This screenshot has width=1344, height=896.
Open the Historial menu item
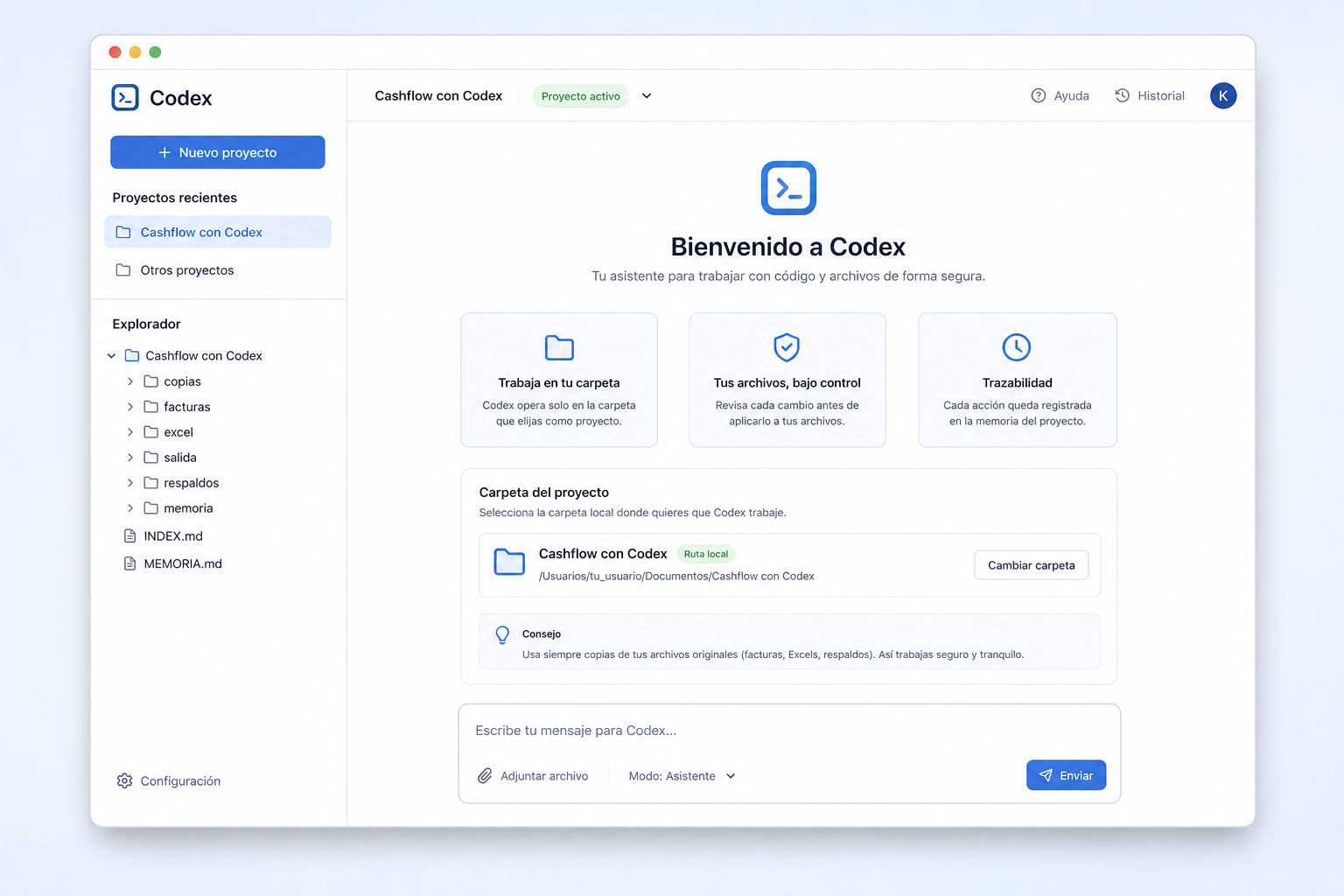(x=1150, y=95)
